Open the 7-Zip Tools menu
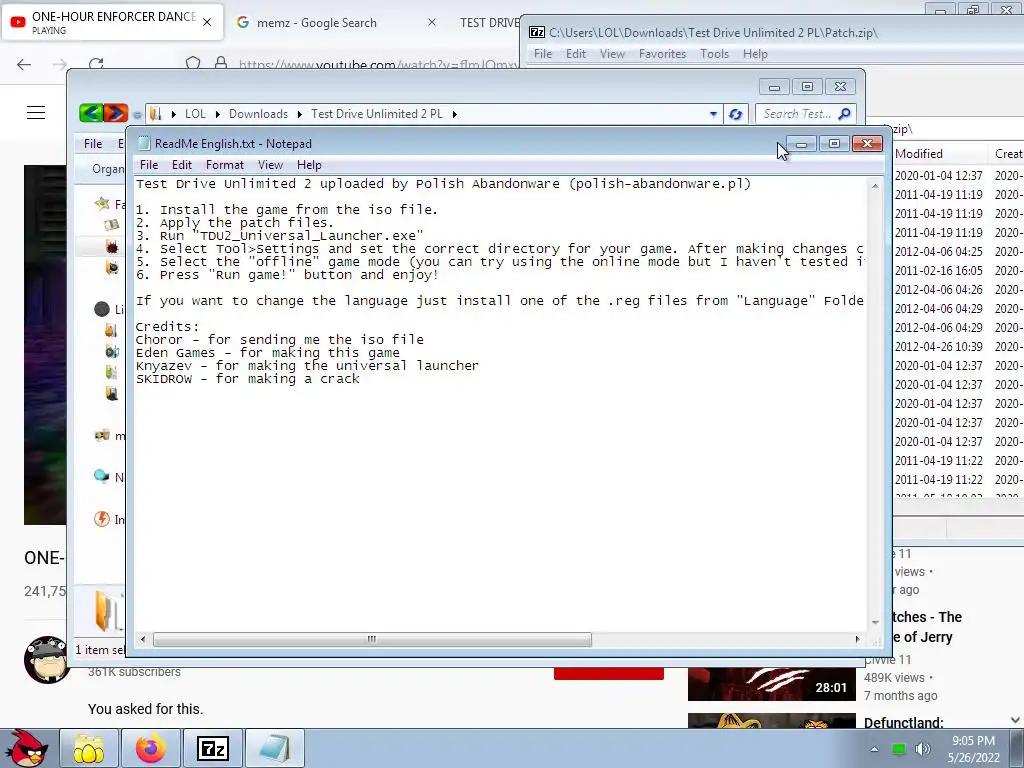Image resolution: width=1024 pixels, height=768 pixels. pos(714,54)
